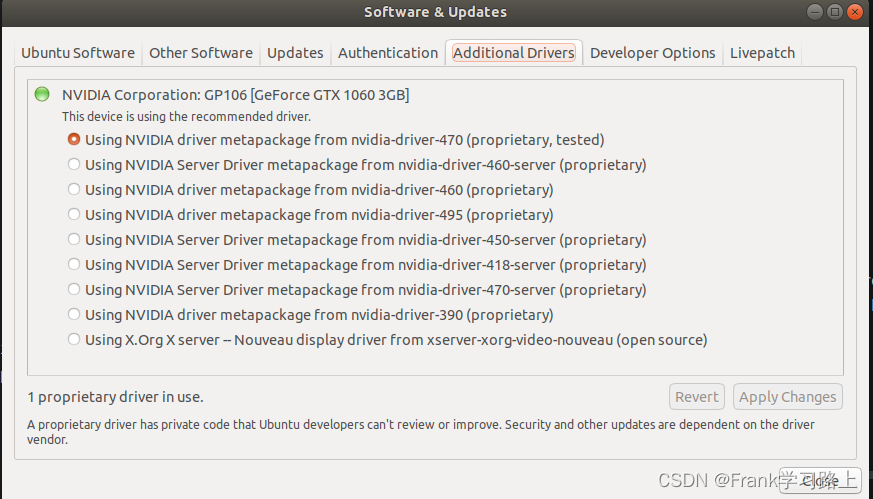Click the Revert button
This screenshot has width=873, height=499.
pos(697,397)
